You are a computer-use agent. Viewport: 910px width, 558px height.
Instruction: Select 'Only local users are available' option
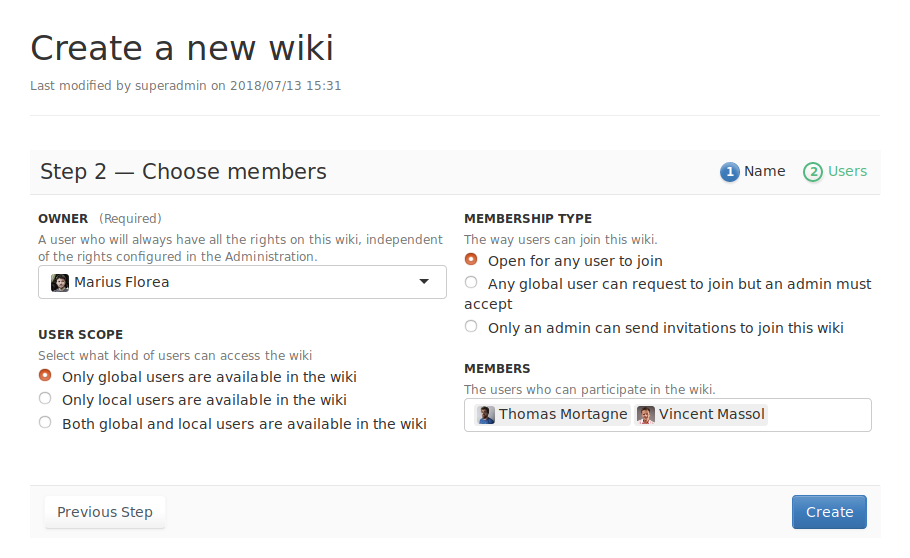pyautogui.click(x=45, y=399)
